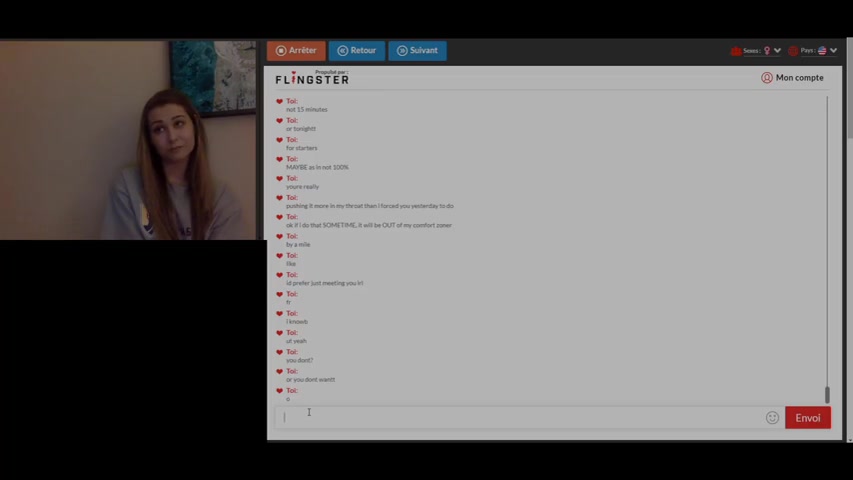Click the gender symbol icon
Viewport: 853px width, 480px height.
coord(767,51)
